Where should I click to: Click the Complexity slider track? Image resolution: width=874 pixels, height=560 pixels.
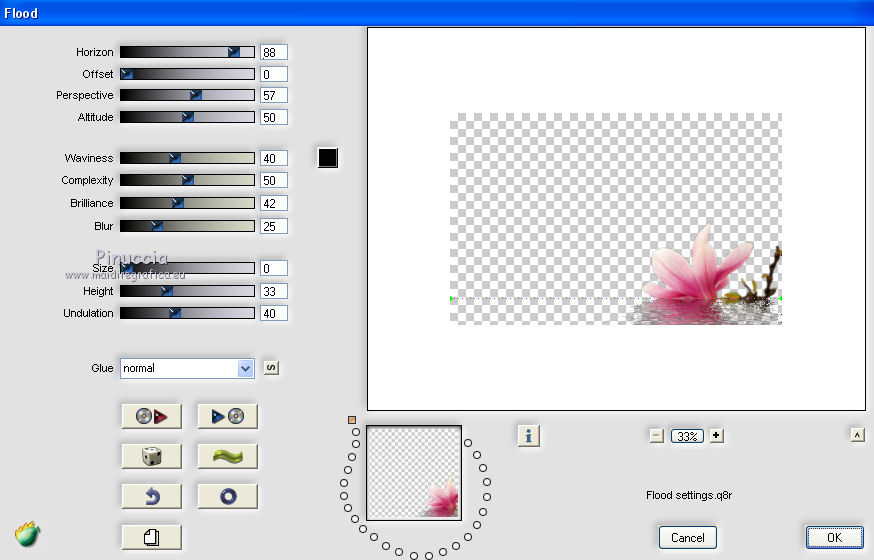187,180
